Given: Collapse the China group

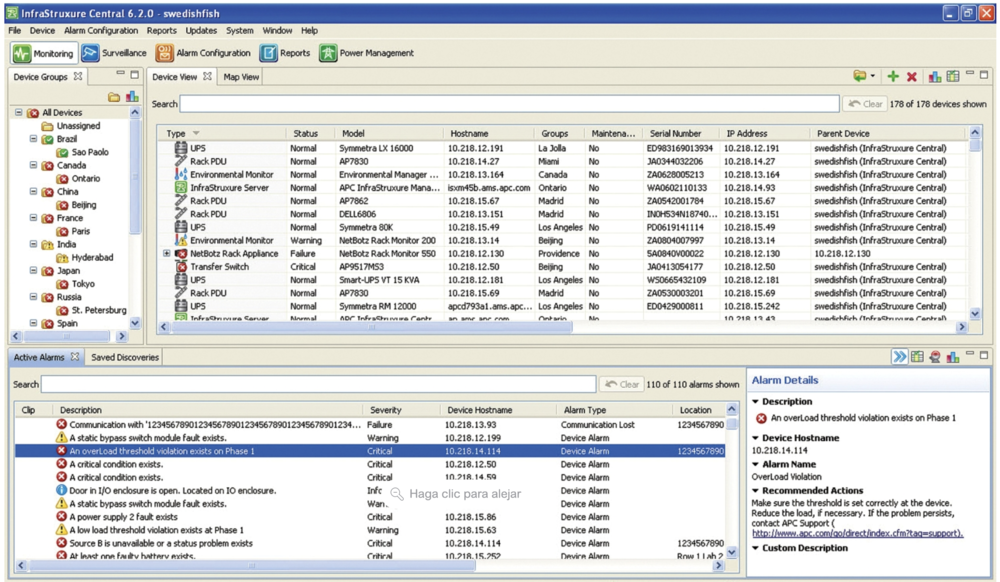Looking at the screenshot, I should click(x=33, y=191).
